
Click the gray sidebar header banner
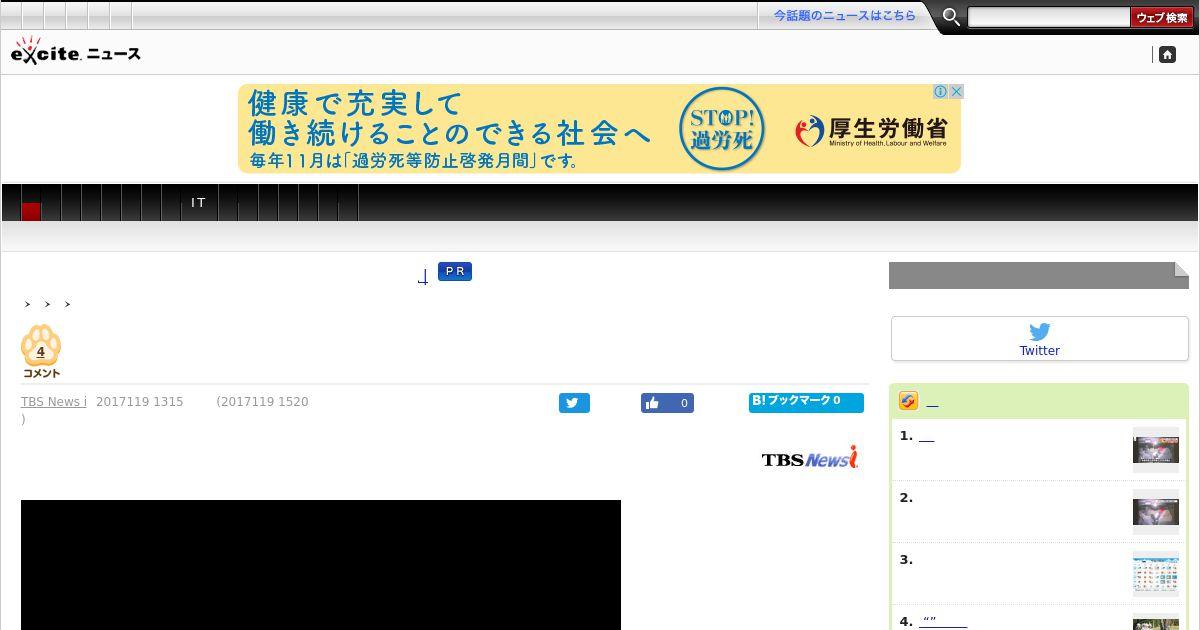[1039, 276]
